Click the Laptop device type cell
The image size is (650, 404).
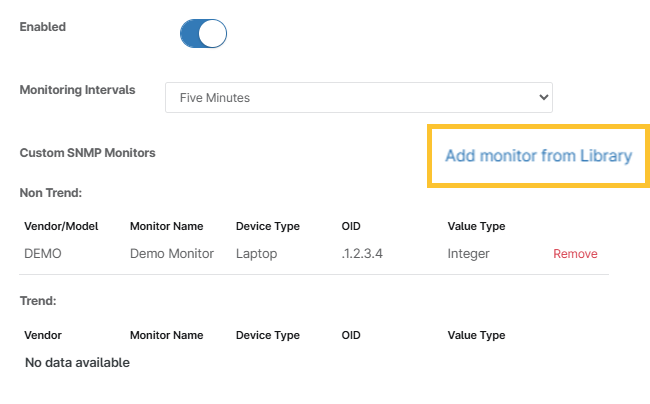(x=258, y=254)
